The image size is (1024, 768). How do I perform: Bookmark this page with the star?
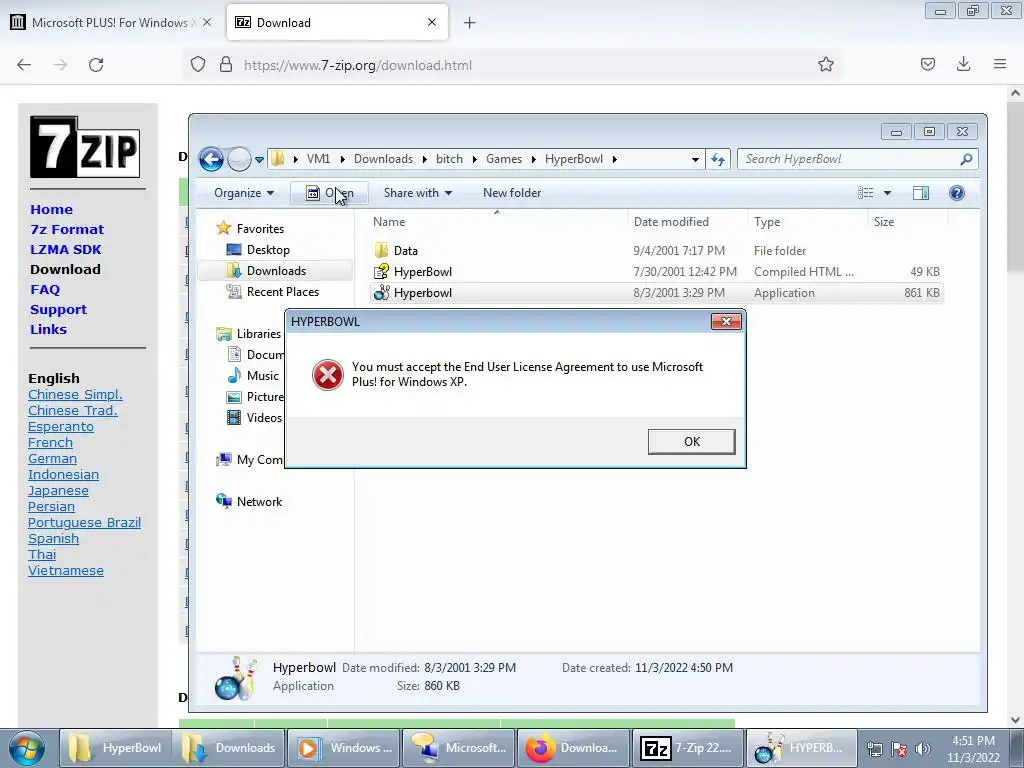(825, 65)
